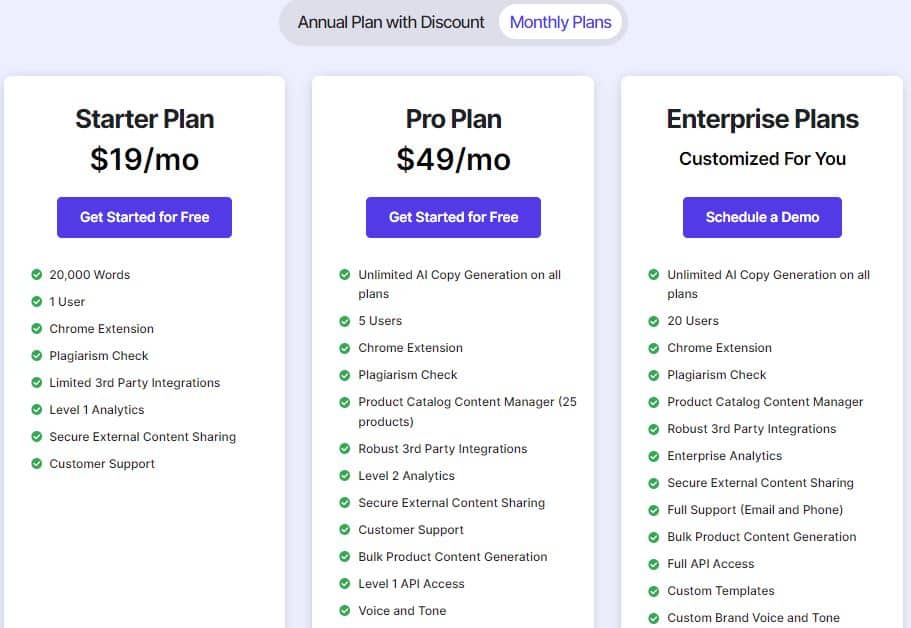Click the Limited 3rd Party Integrations feature text
This screenshot has height=628, width=911.
click(135, 383)
